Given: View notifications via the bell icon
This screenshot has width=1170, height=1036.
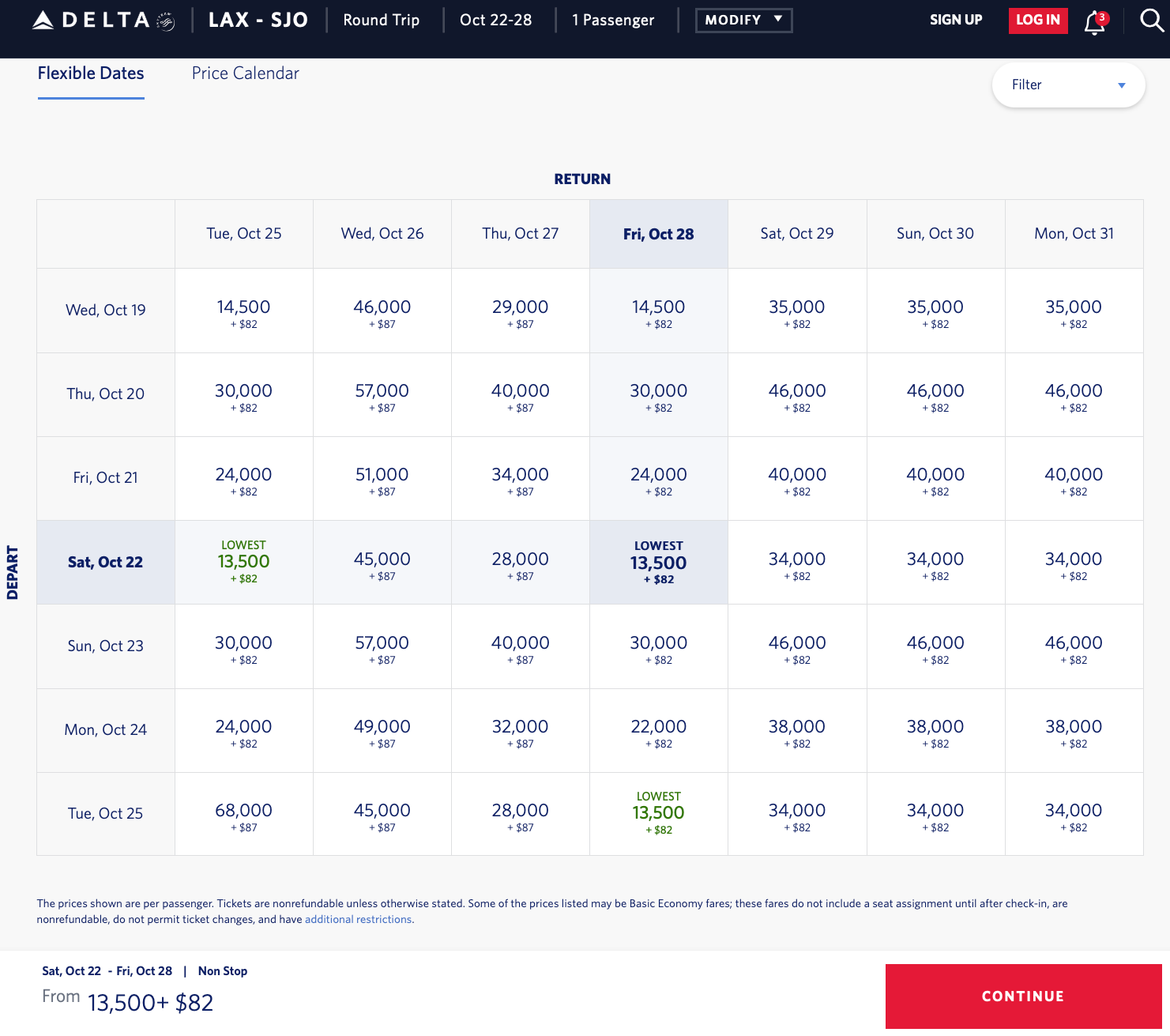Looking at the screenshot, I should click(x=1094, y=22).
